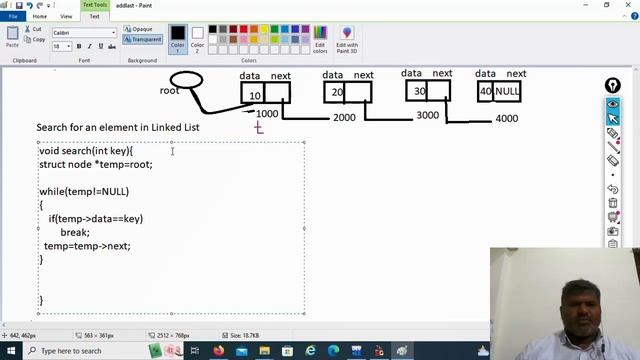
Task: Open the File menu
Action: tap(13, 16)
